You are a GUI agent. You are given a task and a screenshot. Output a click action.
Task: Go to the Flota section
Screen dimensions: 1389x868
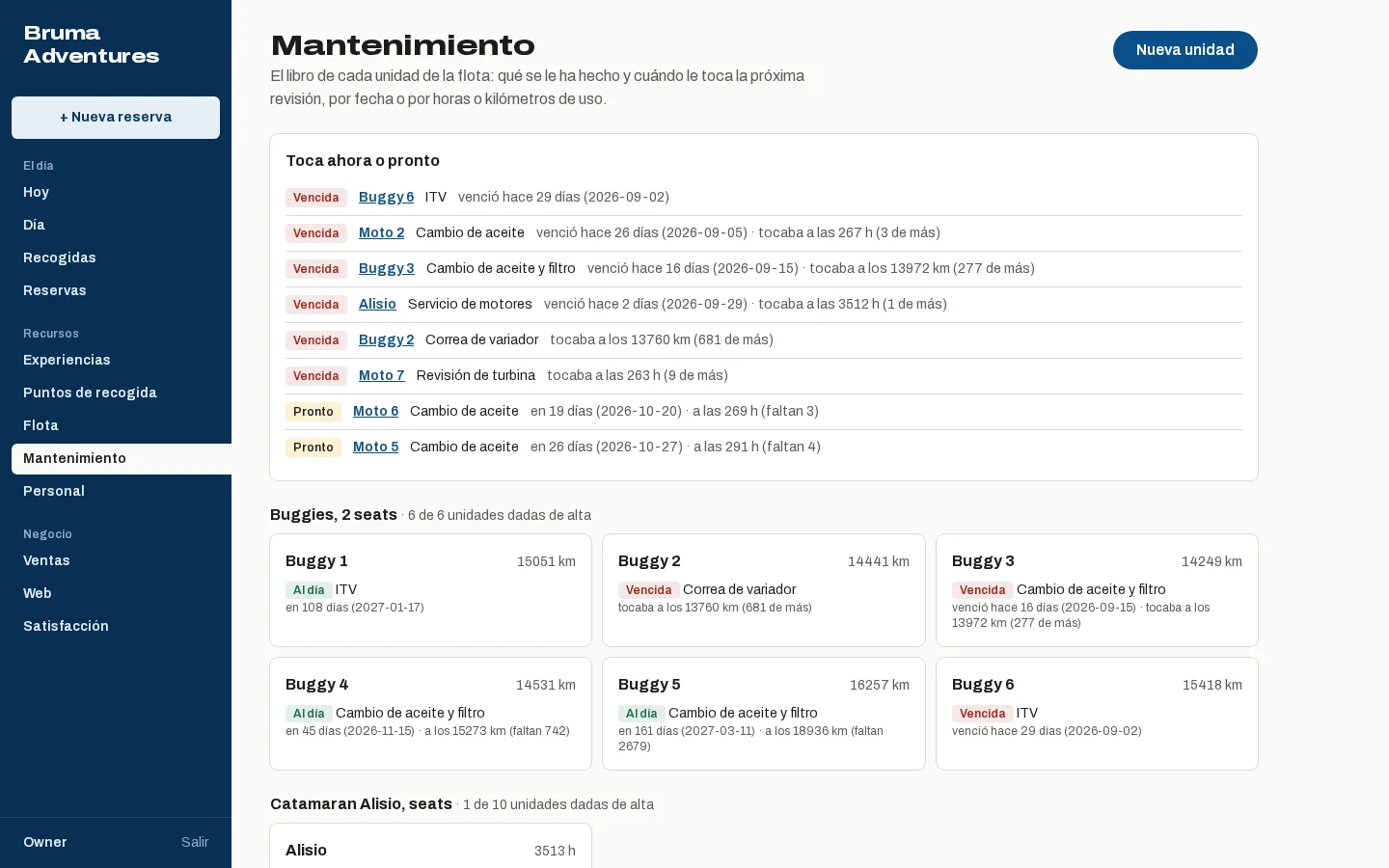(x=116, y=425)
